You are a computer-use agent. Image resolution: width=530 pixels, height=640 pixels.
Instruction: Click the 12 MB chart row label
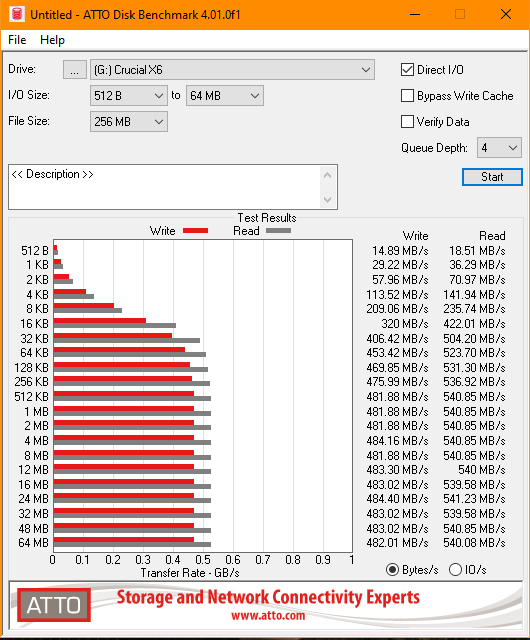click(33, 470)
